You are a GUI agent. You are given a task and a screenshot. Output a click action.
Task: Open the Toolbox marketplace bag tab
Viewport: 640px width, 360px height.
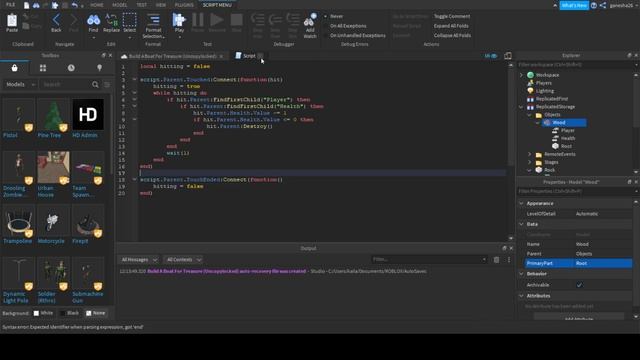point(14,68)
